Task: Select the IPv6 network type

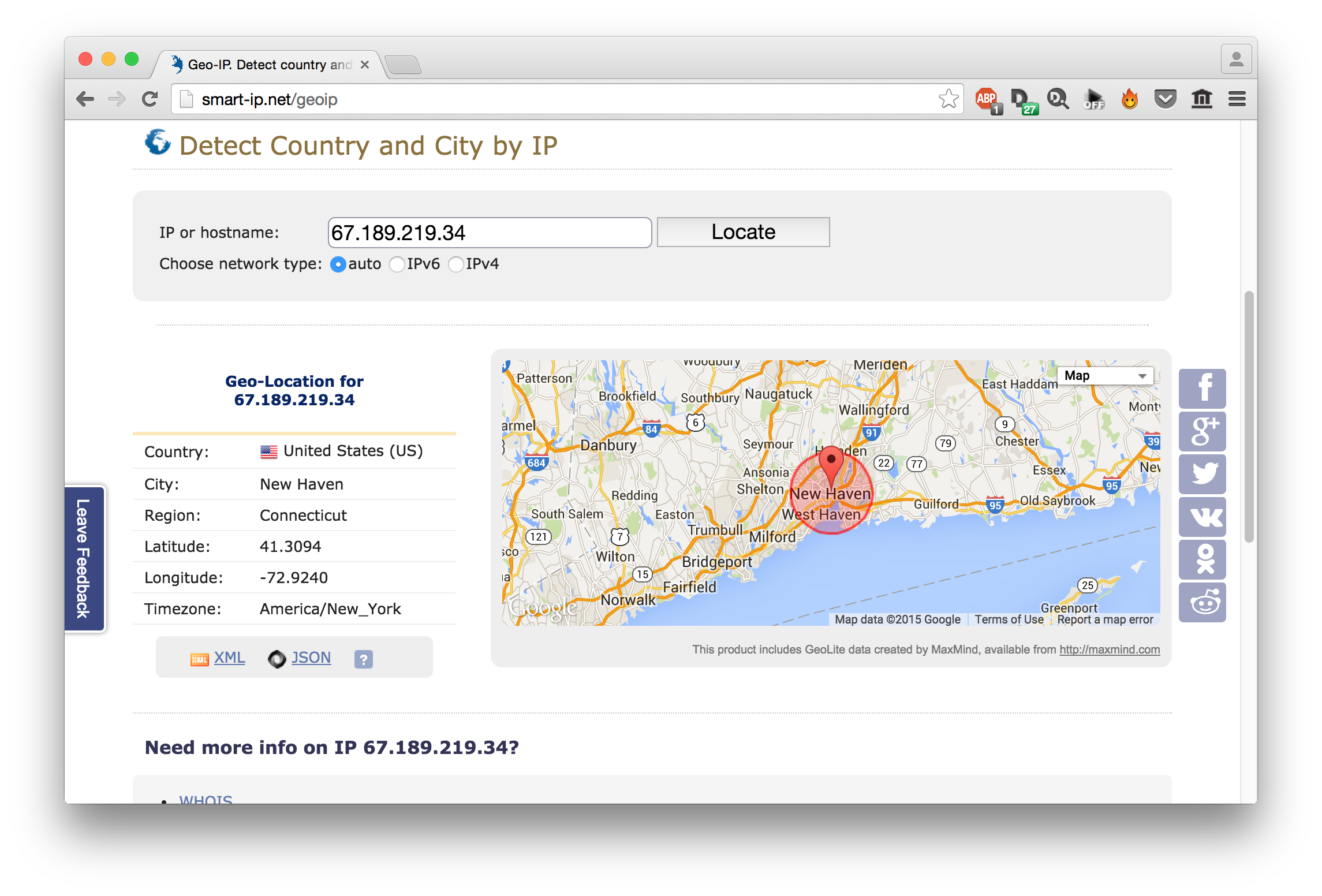Action: coord(397,264)
